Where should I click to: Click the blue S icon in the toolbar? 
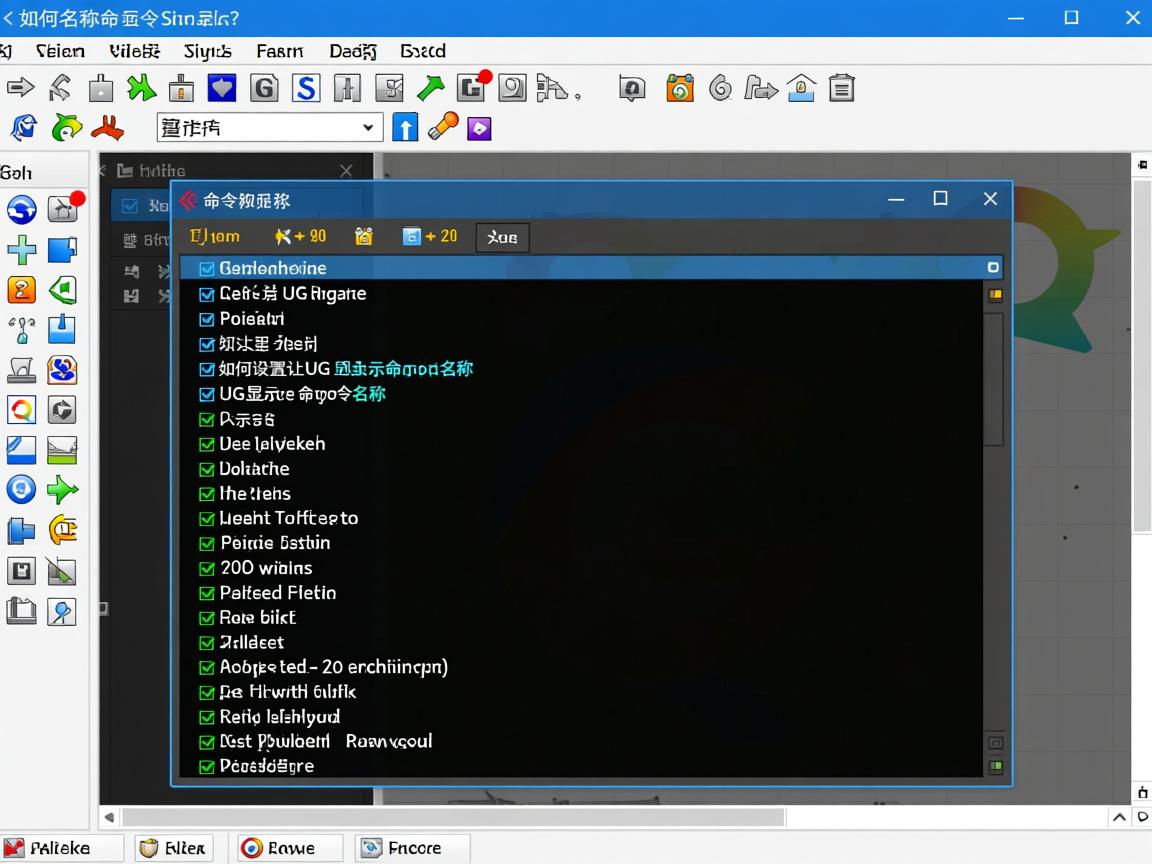[305, 89]
